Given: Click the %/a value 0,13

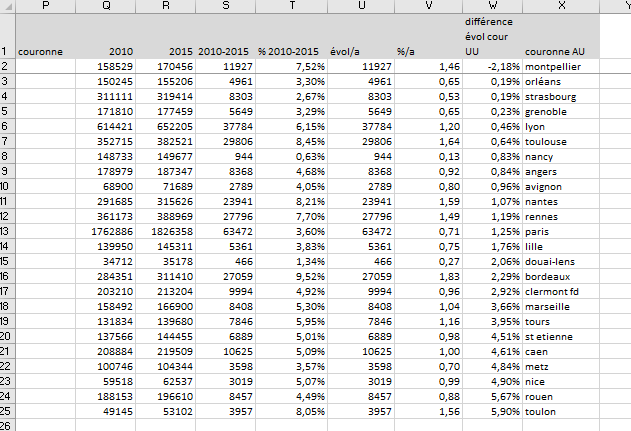Looking at the screenshot, I should pyautogui.click(x=429, y=157).
